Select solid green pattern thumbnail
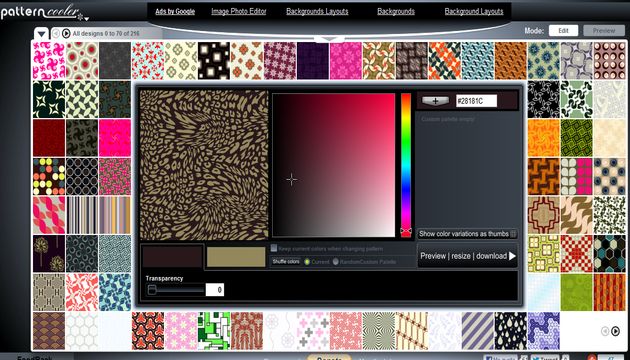The height and width of the screenshot is (360, 630). pos(576,292)
